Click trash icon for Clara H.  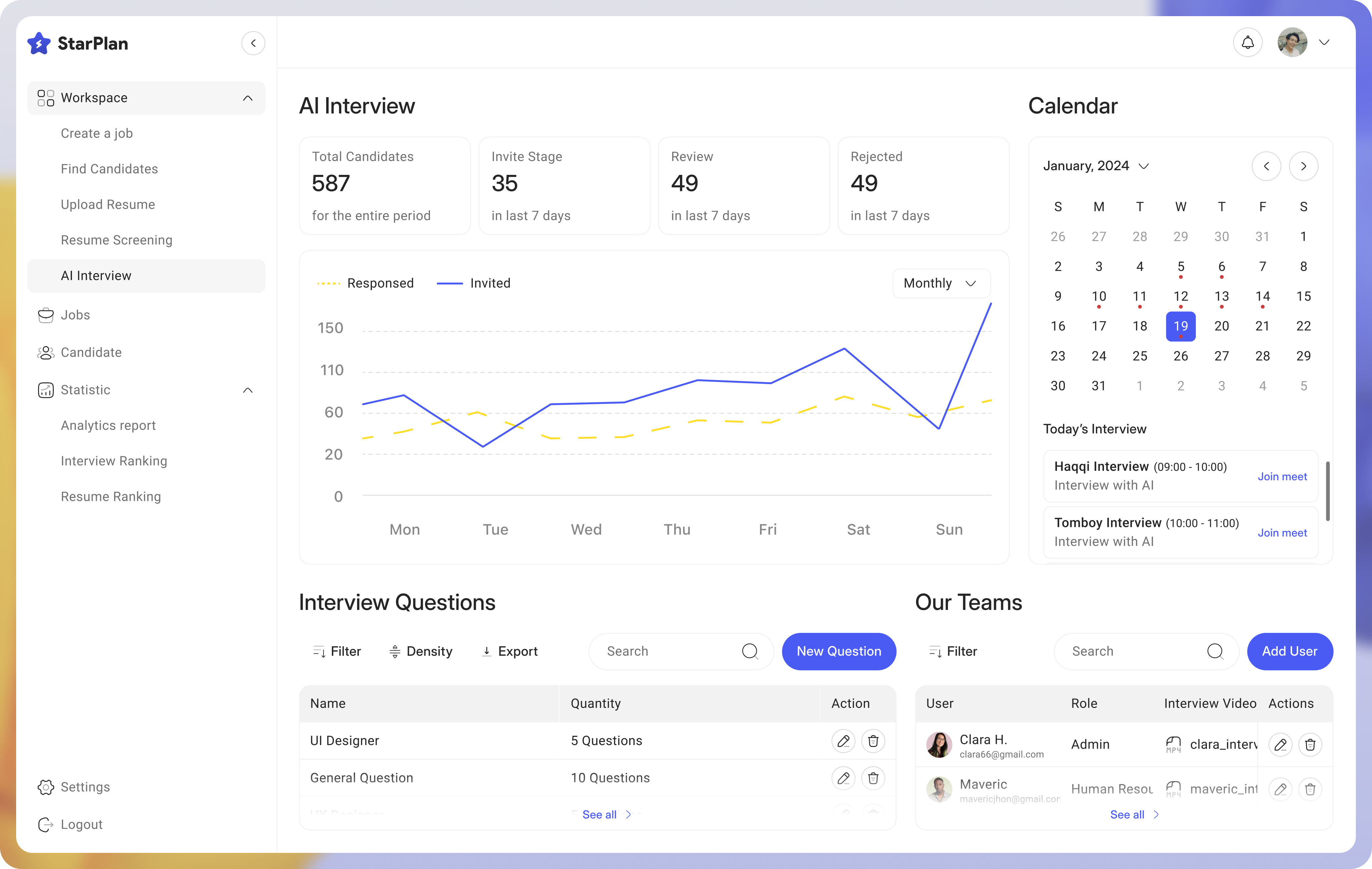coord(1310,744)
